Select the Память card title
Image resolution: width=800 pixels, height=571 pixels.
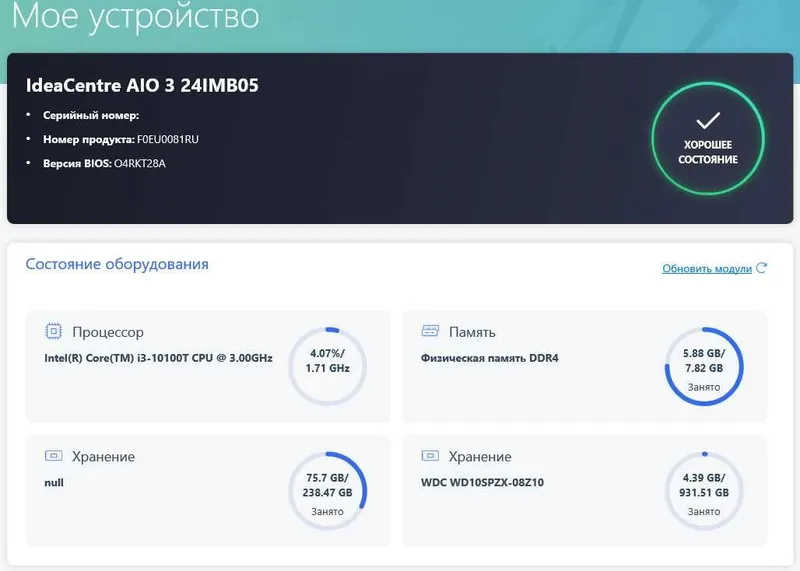point(472,332)
